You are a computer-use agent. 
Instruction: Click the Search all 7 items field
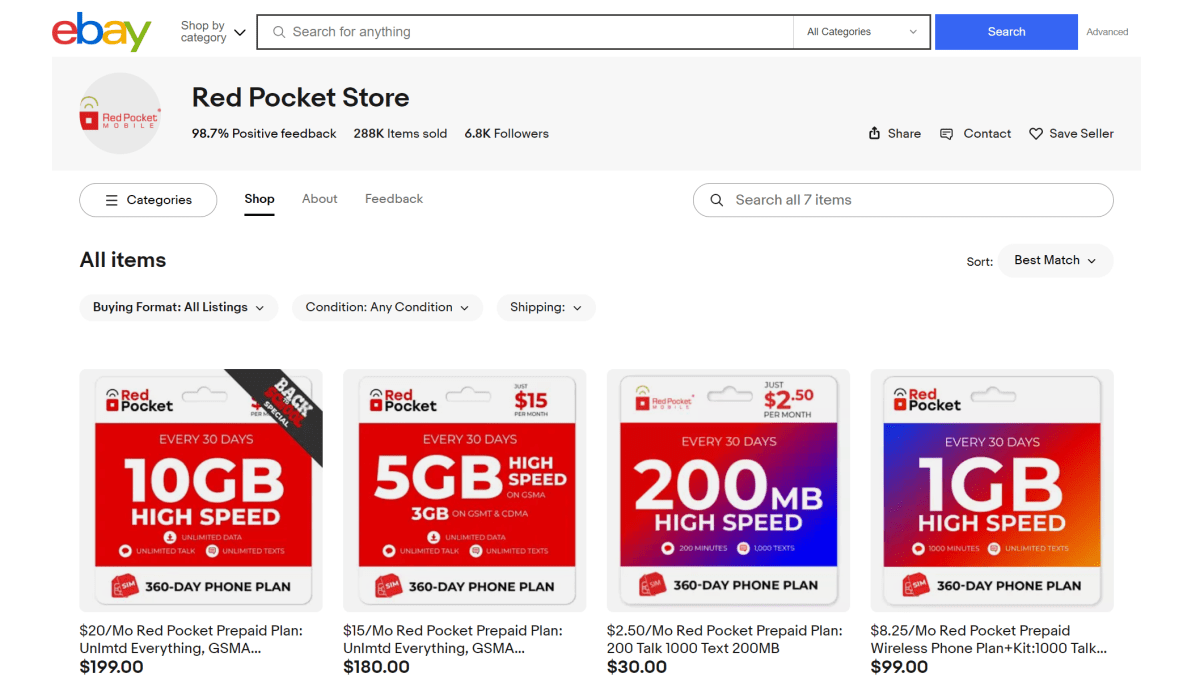[903, 200]
